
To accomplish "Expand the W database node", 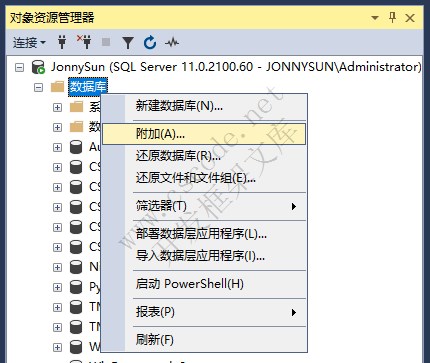I will click(57, 348).
